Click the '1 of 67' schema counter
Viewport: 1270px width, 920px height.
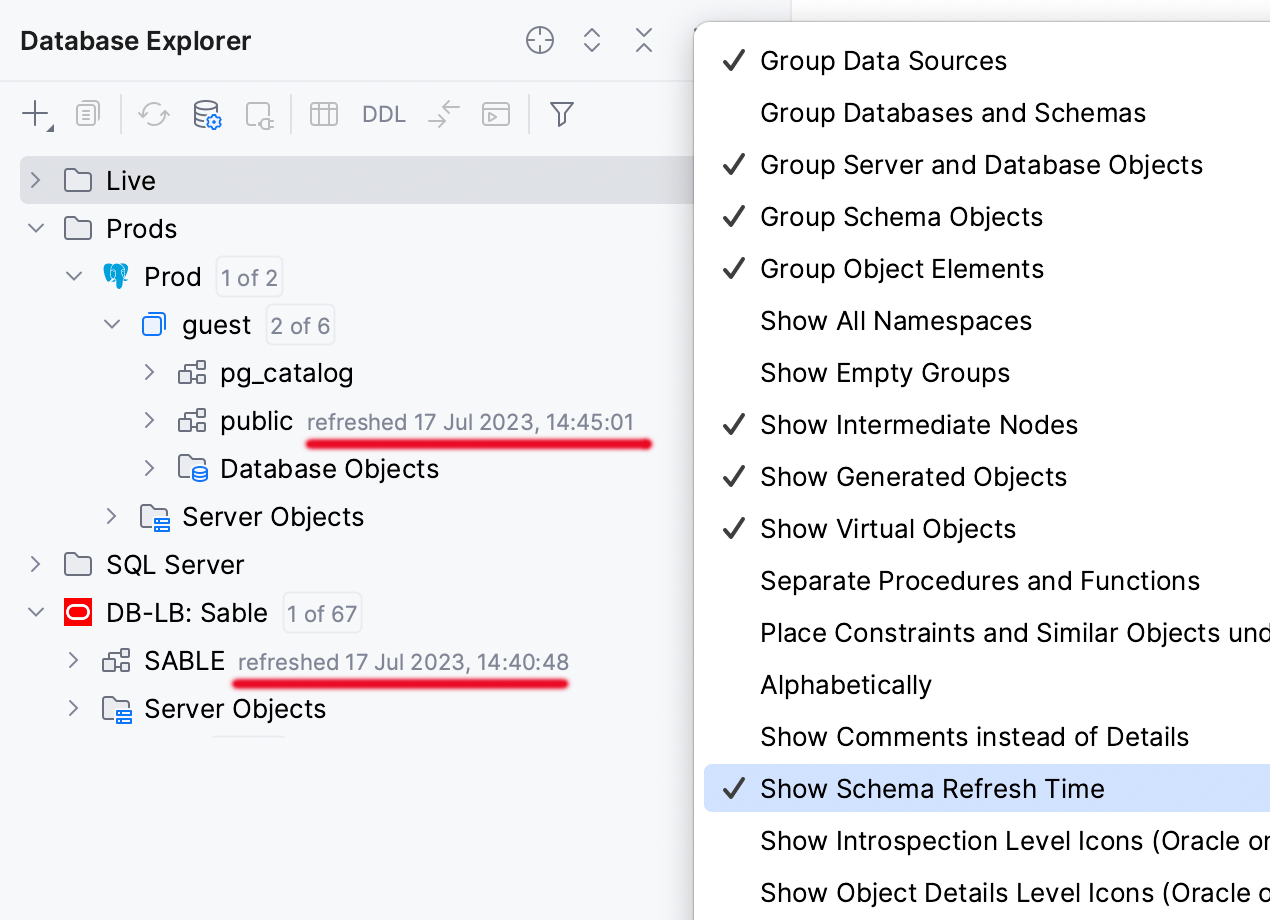coord(322,614)
